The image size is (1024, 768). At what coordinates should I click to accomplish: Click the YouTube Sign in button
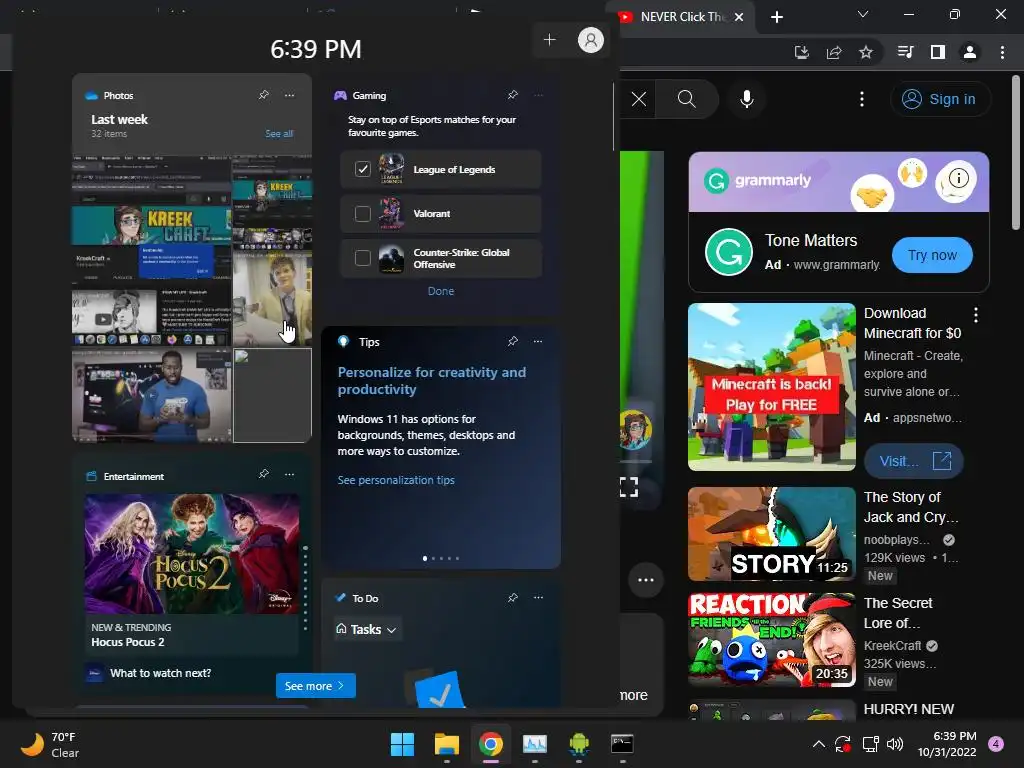pyautogui.click(x=940, y=99)
